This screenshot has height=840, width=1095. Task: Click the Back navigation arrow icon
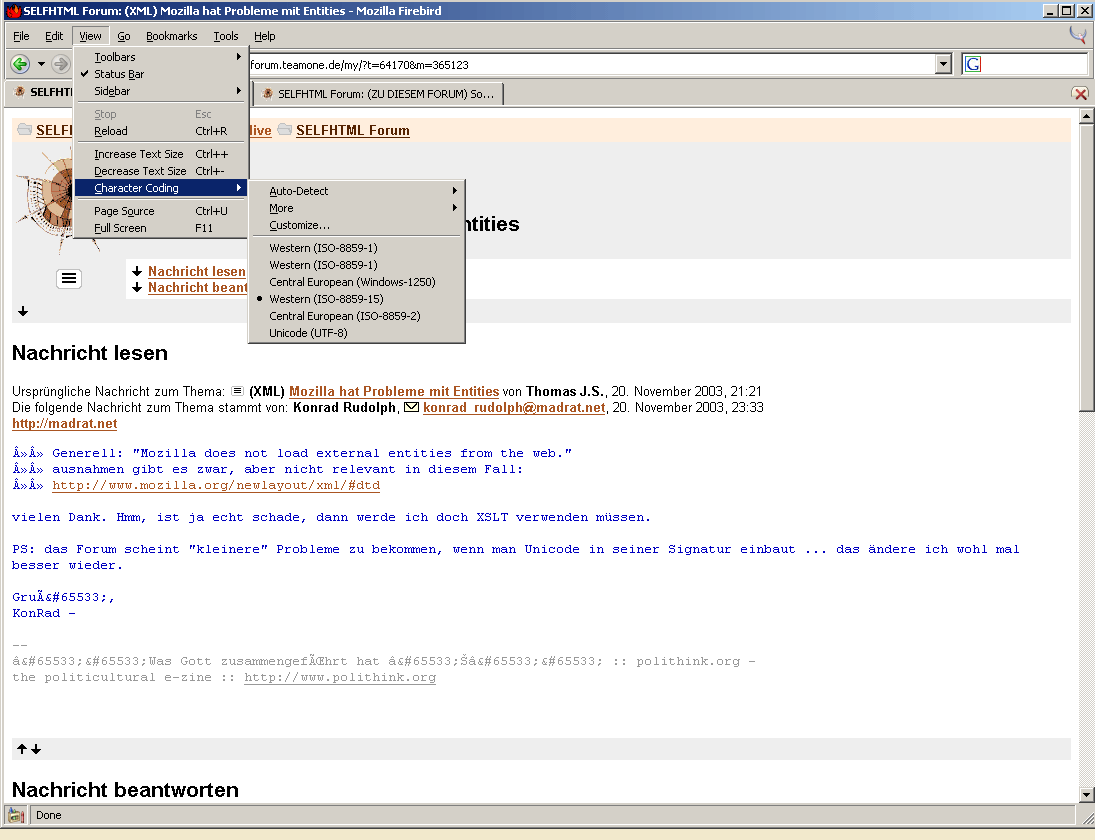[20, 64]
